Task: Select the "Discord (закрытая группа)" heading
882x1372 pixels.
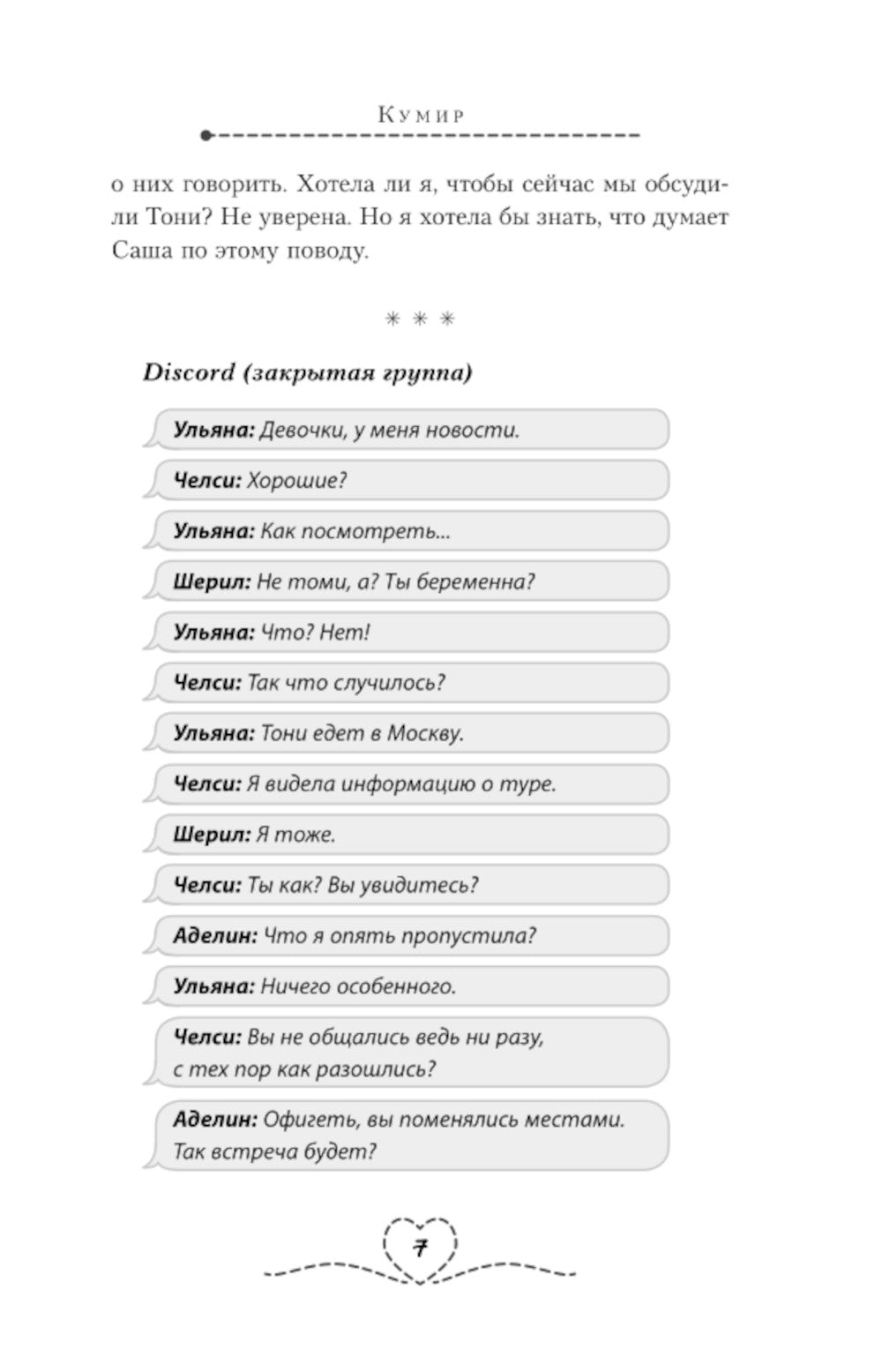Action: click(x=307, y=372)
